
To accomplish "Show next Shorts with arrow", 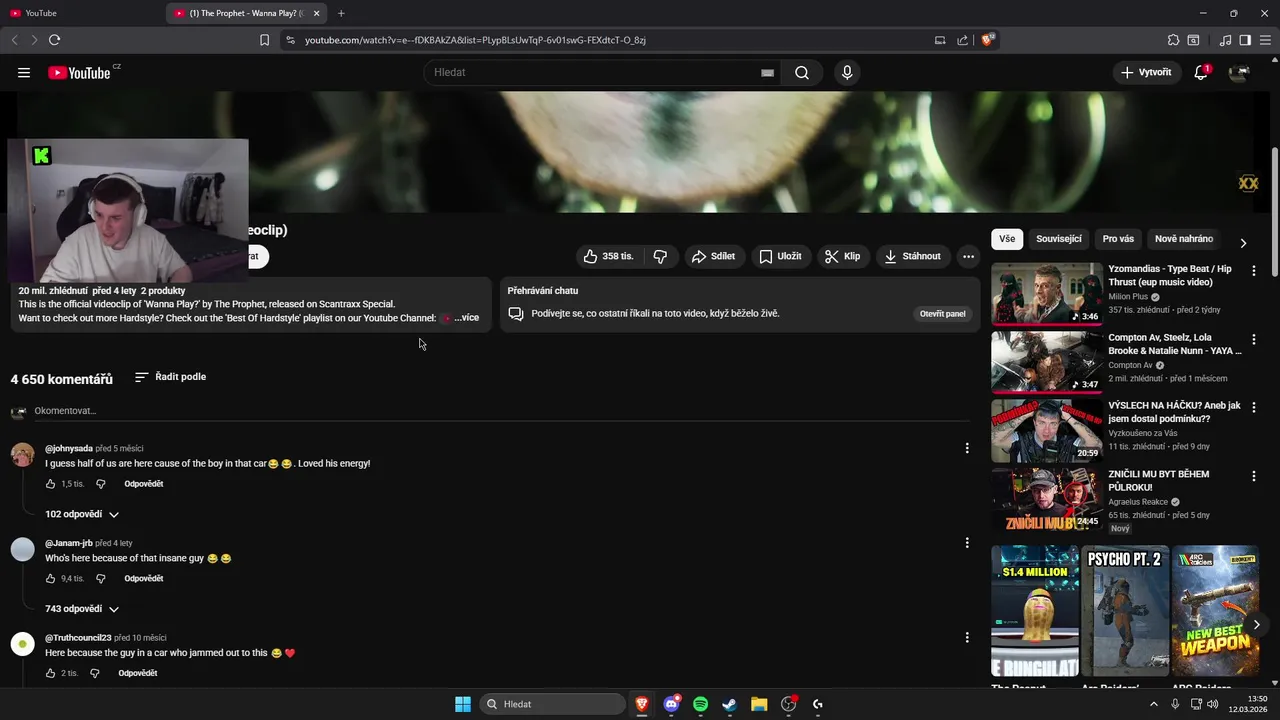I will point(1256,625).
